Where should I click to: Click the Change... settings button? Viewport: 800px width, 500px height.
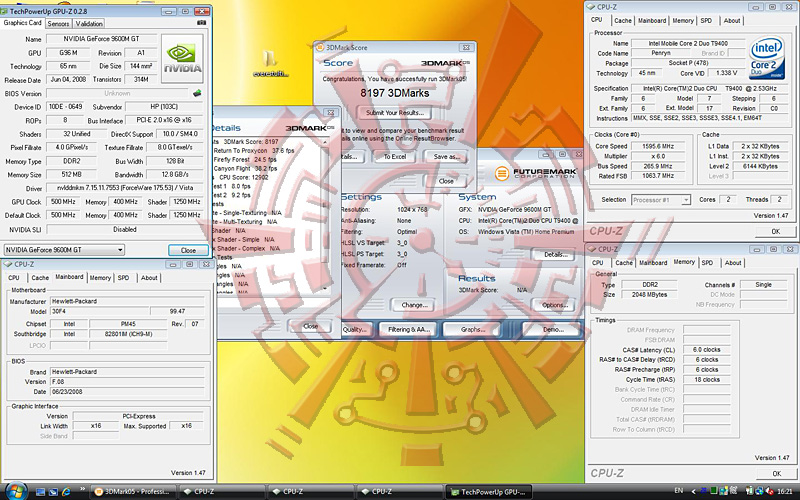point(414,305)
